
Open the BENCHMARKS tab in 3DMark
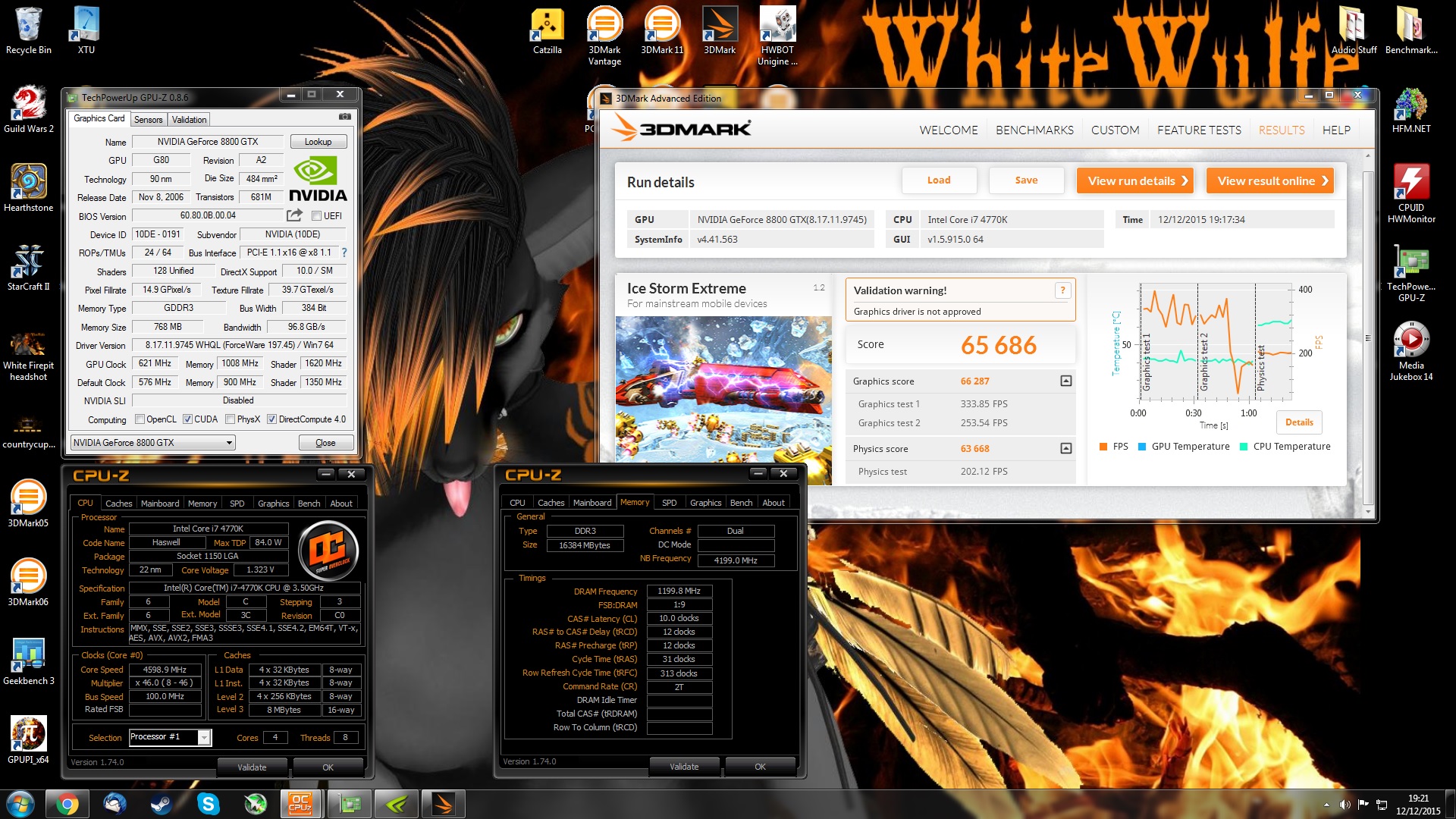(1034, 130)
